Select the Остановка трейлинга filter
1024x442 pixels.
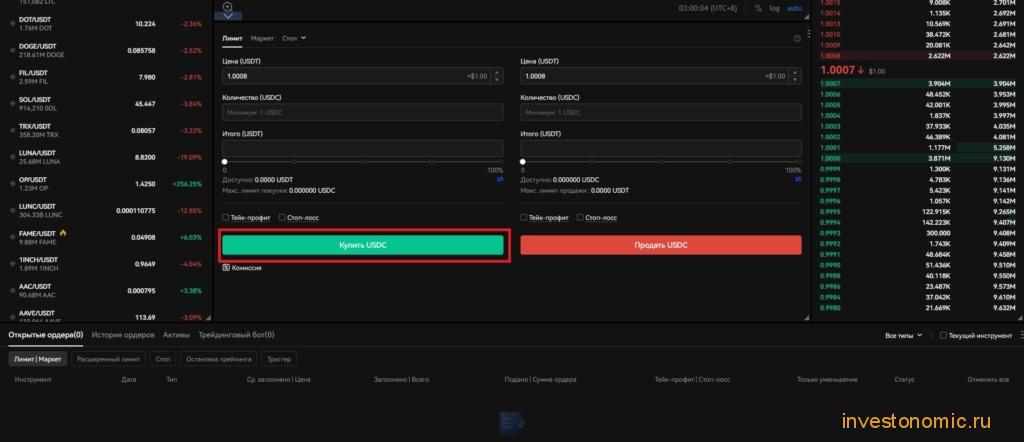tap(219, 359)
